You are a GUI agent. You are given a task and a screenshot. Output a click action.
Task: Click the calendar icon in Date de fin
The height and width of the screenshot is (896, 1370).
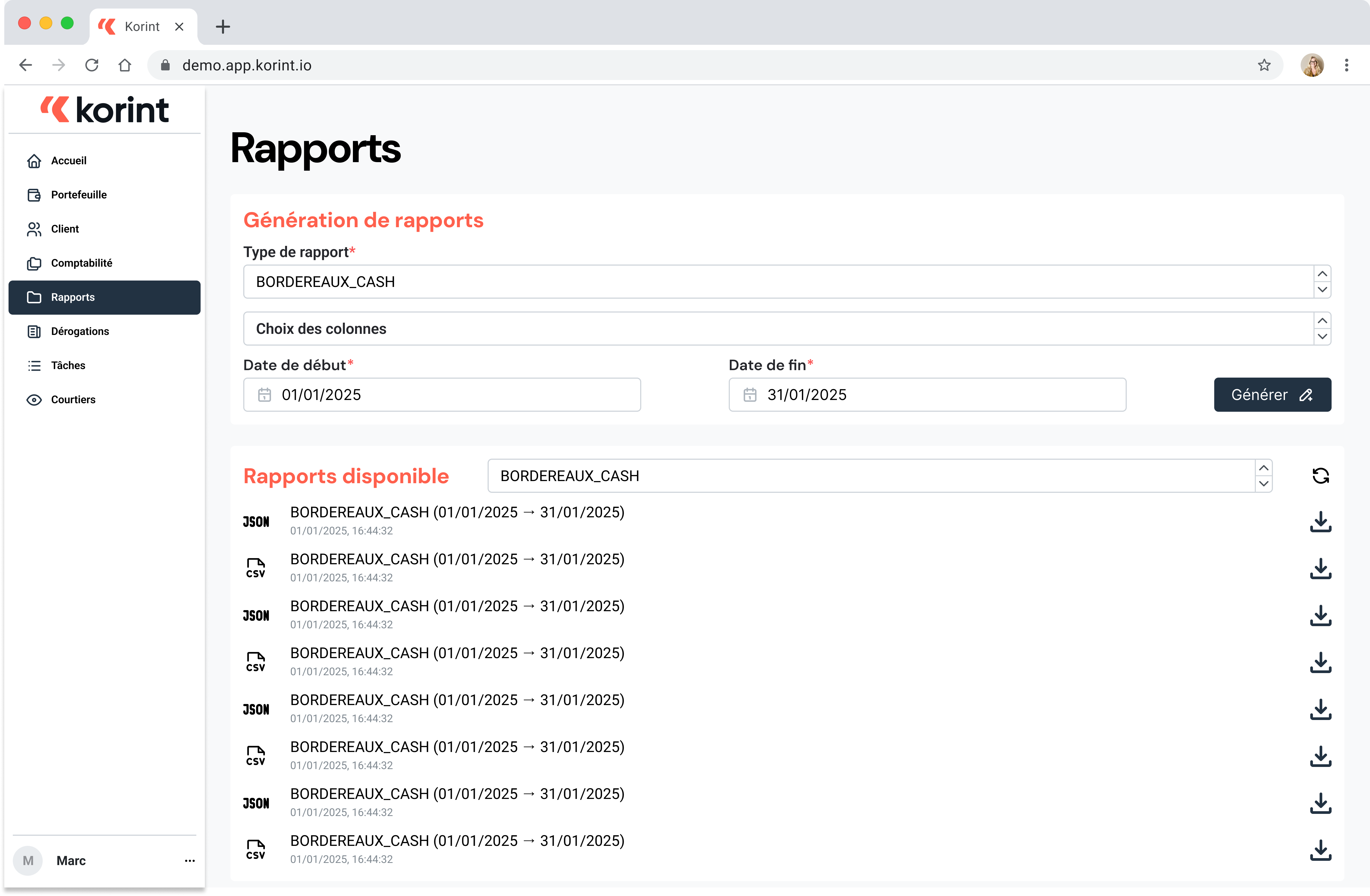tap(750, 395)
